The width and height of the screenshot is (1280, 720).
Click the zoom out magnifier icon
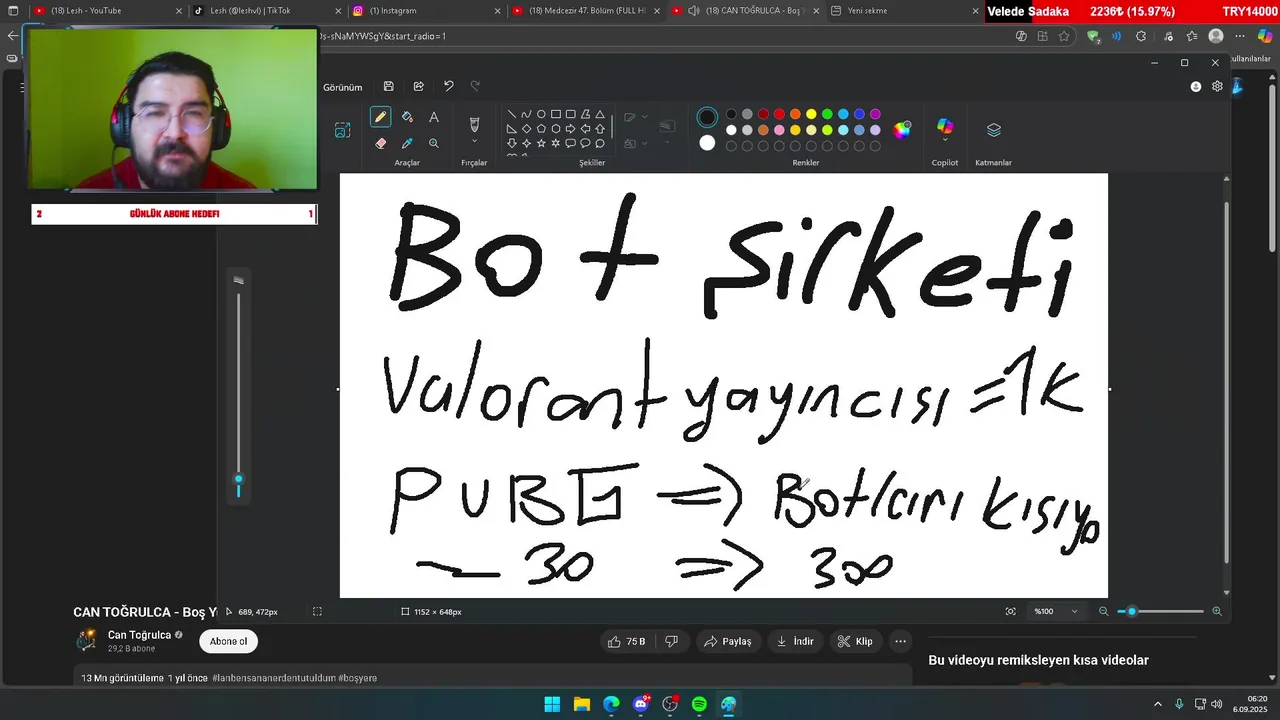[1103, 611]
